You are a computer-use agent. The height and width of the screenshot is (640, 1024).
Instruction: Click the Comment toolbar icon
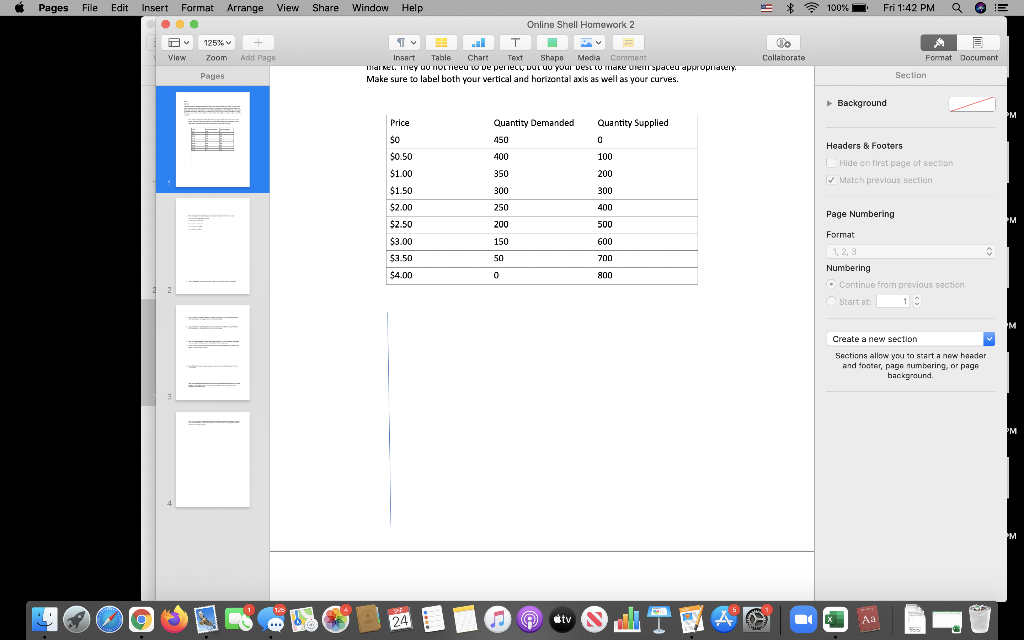(x=627, y=42)
